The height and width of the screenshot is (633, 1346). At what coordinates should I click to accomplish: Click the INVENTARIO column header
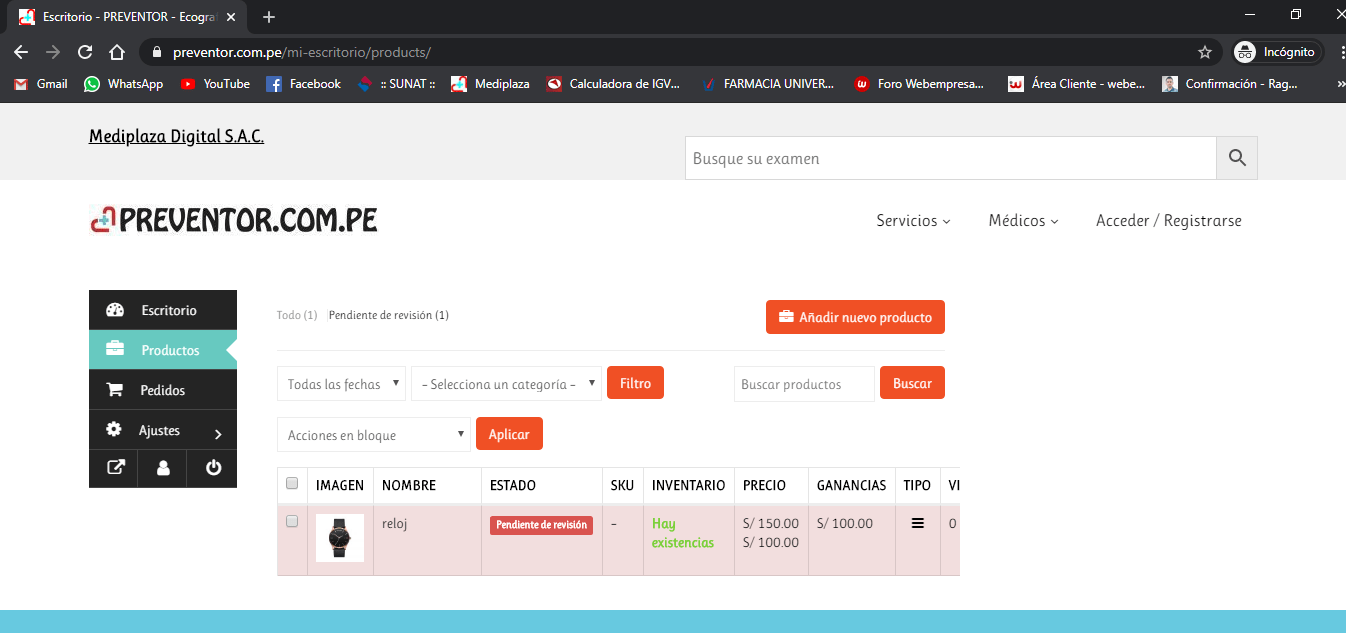tap(689, 485)
